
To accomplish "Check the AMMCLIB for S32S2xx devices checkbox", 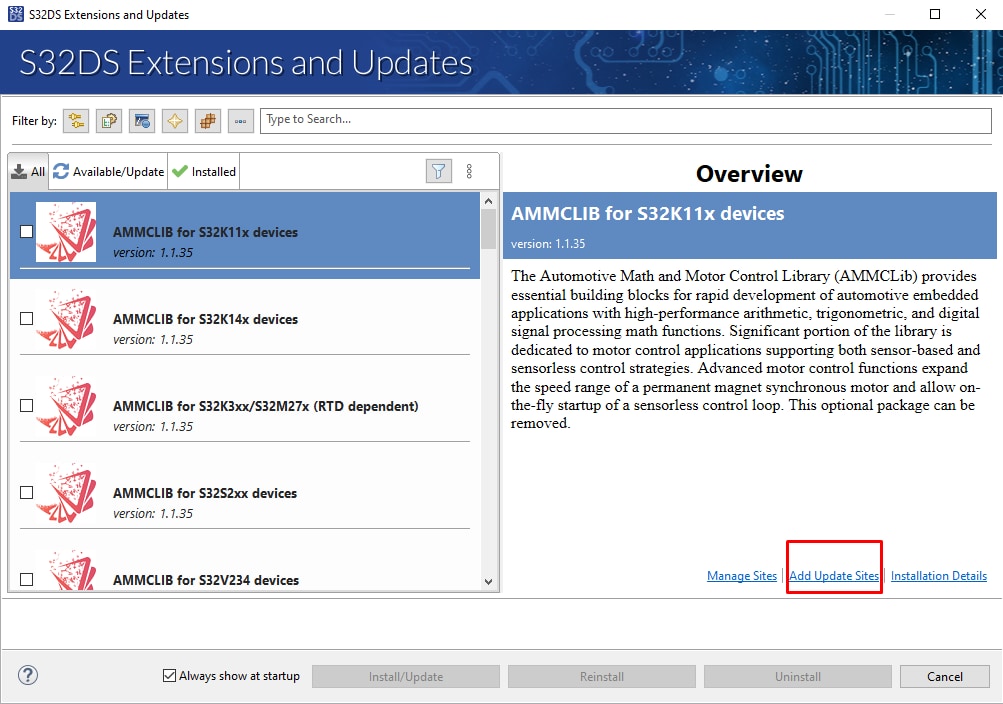I will pyautogui.click(x=24, y=492).
